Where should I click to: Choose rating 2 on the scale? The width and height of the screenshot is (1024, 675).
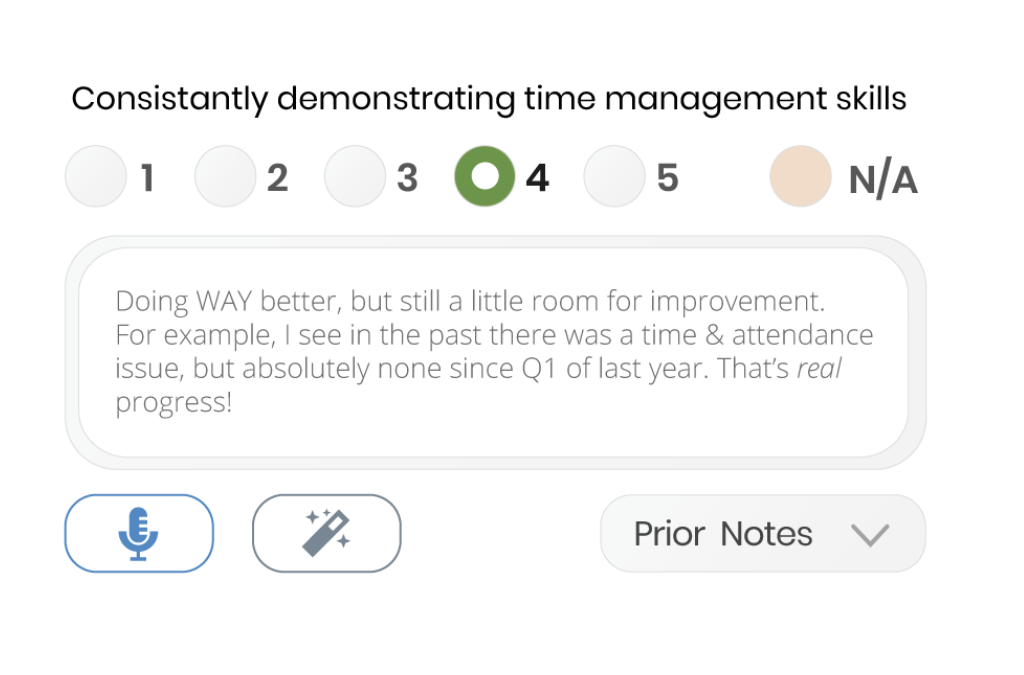tap(225, 176)
